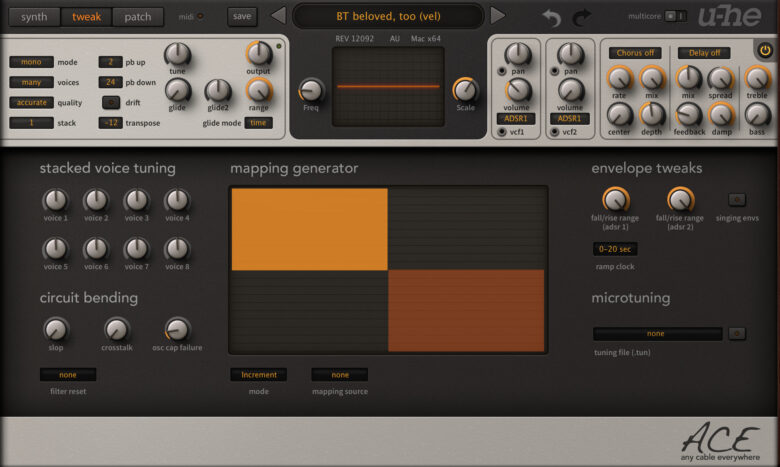Viewport: 780px width, 467px height.
Task: Click the output knob
Action: pyautogui.click(x=259, y=54)
